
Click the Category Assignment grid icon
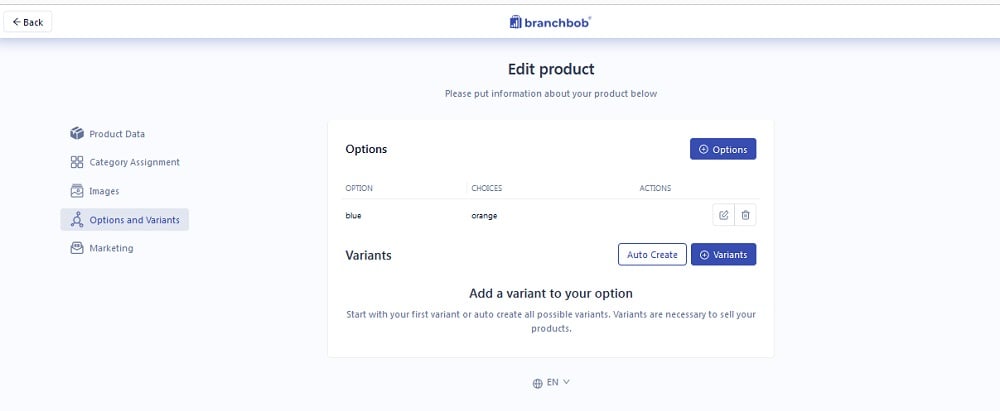point(77,162)
